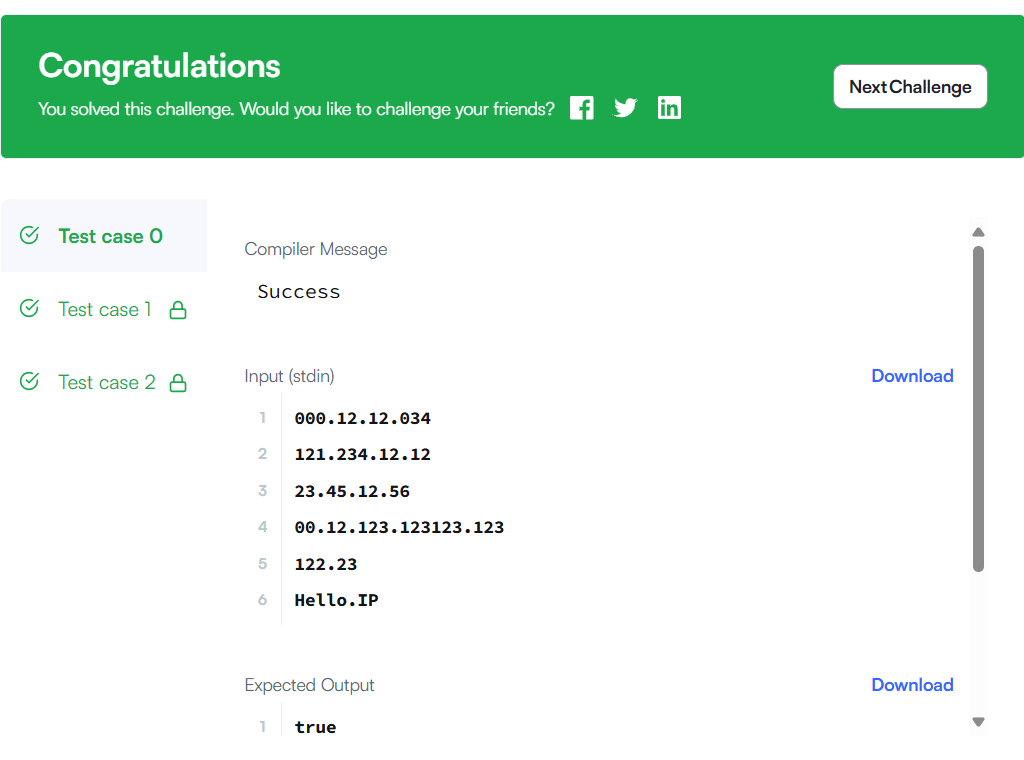1024x760 pixels.
Task: Click the Test case 1 lock icon
Action: pyautogui.click(x=178, y=310)
